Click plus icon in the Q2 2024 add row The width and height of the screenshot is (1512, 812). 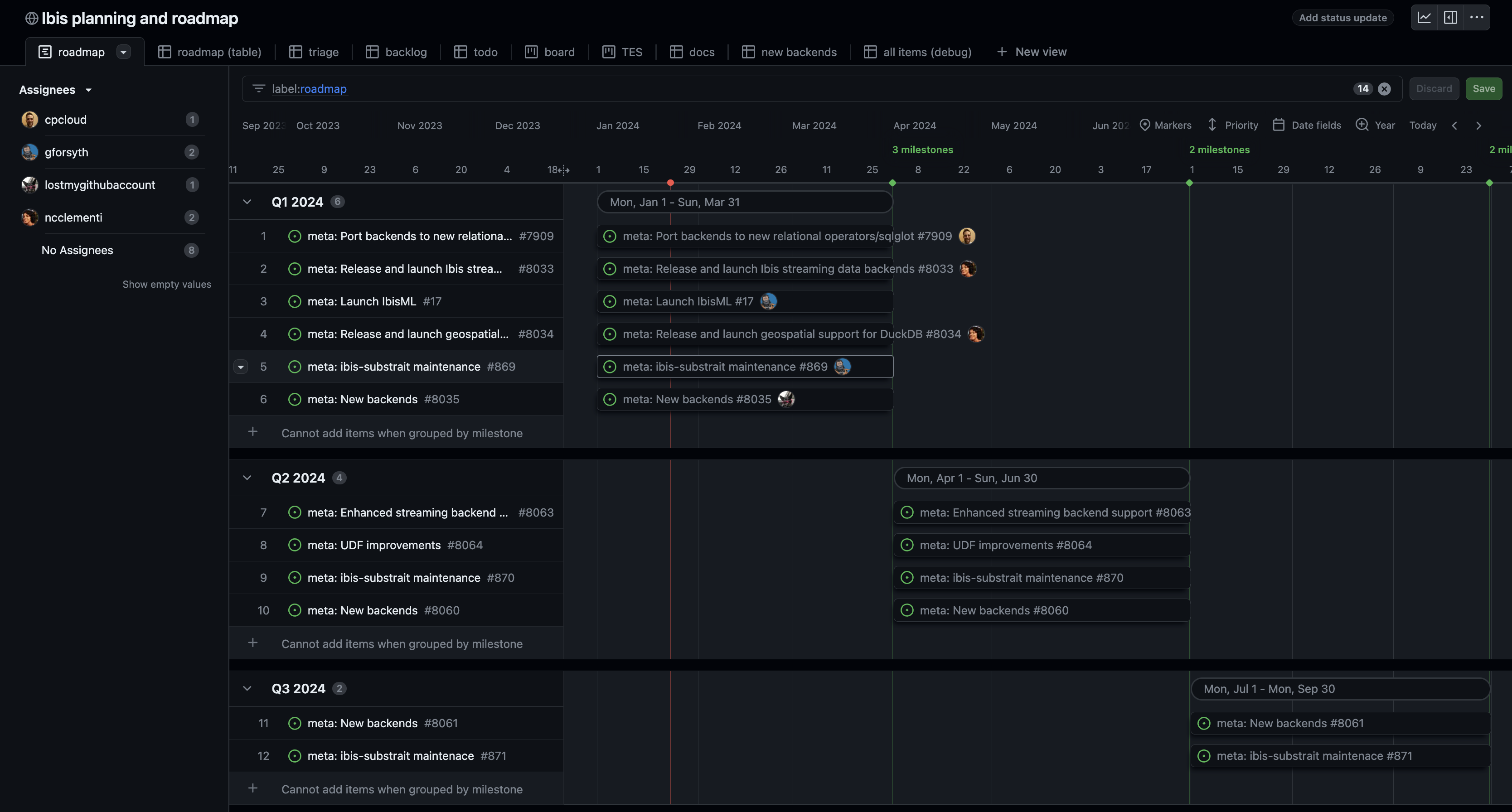[x=252, y=643]
